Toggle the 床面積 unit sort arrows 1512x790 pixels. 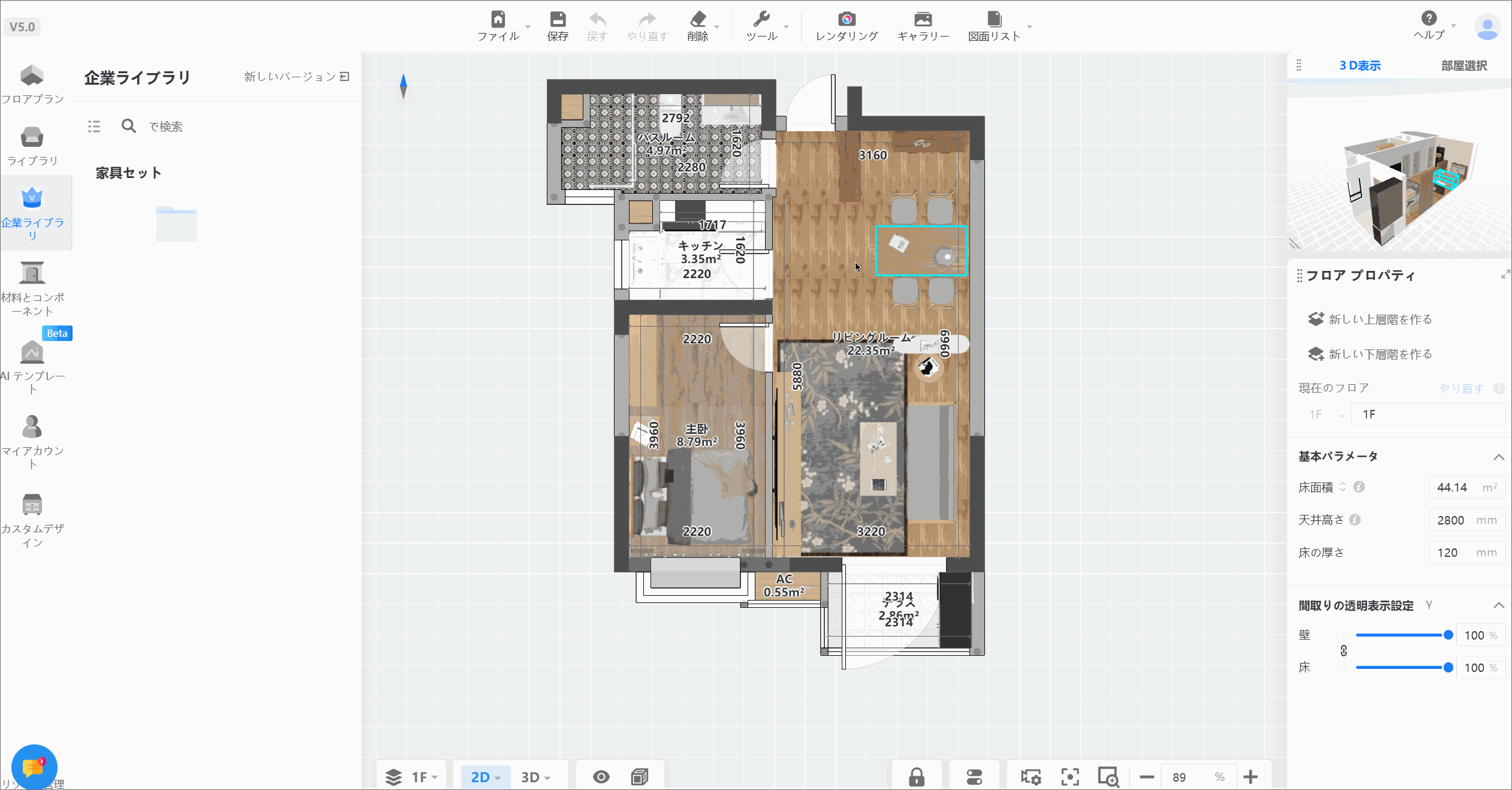(x=1343, y=487)
